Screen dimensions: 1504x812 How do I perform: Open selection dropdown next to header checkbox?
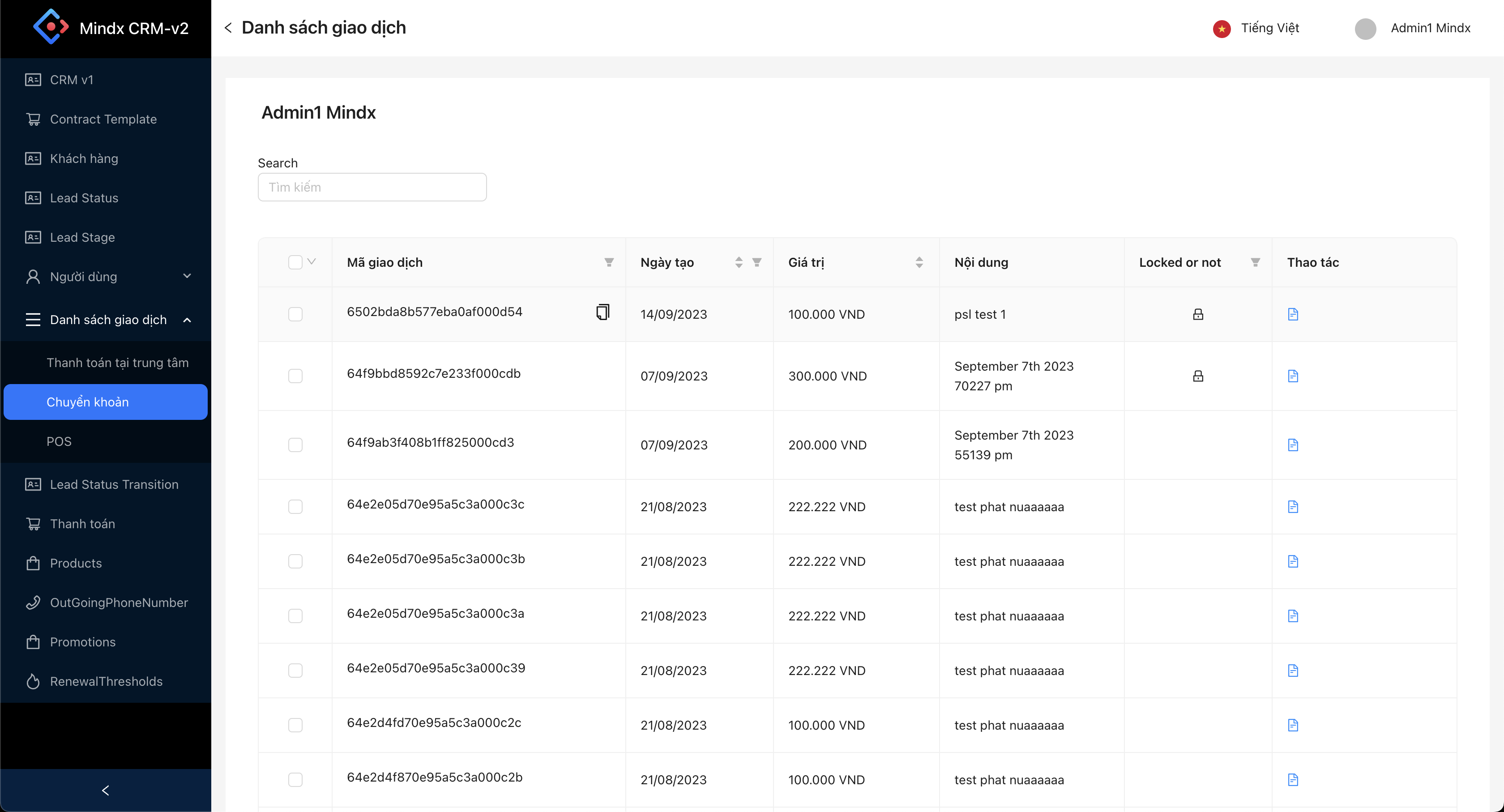pyautogui.click(x=312, y=261)
